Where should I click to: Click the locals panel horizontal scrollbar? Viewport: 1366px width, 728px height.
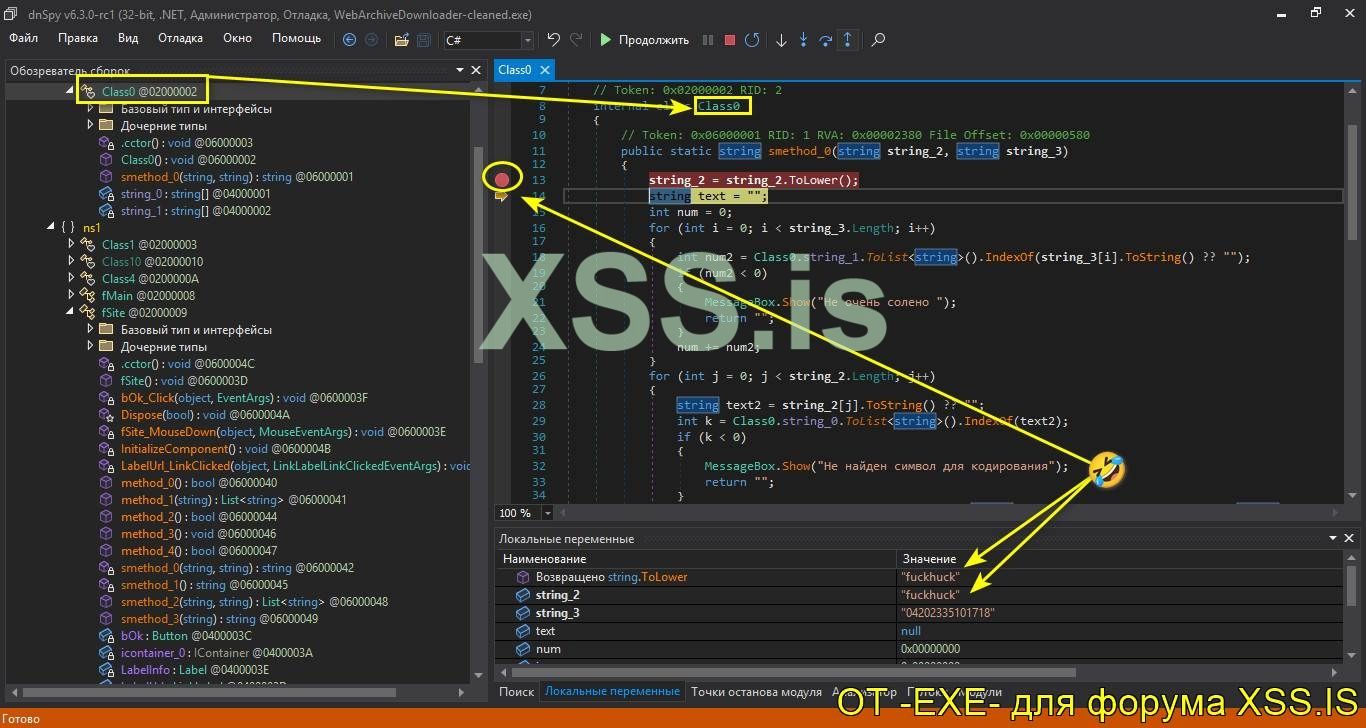click(x=792, y=672)
